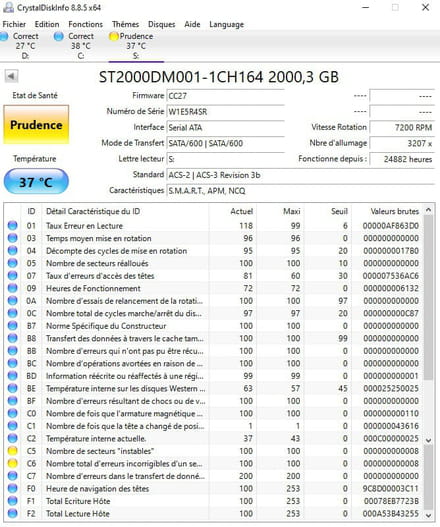The height and width of the screenshot is (527, 440).
Task: Click the status icon for attribute C2
Action: tap(12, 438)
